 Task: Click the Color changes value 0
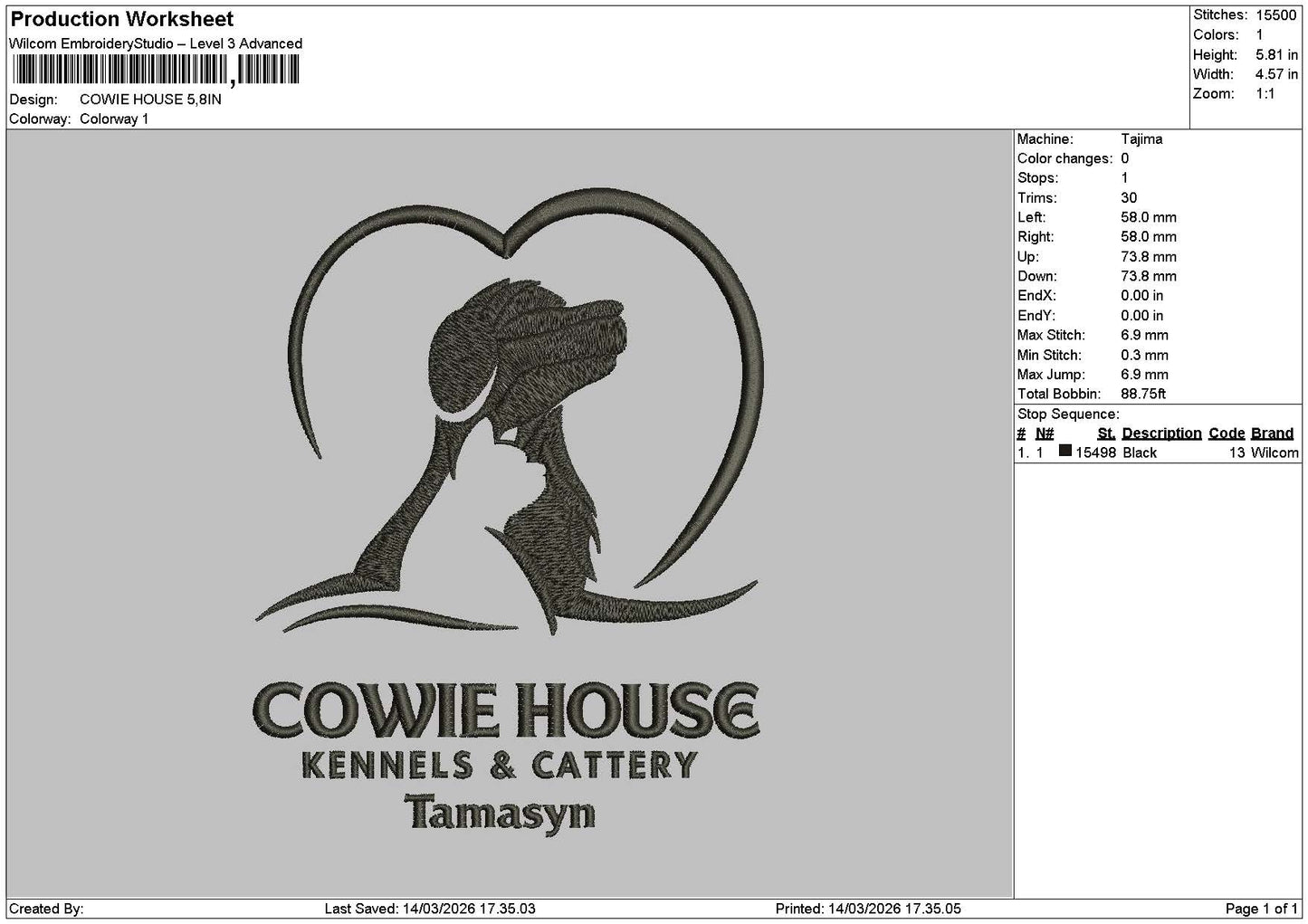(1125, 158)
